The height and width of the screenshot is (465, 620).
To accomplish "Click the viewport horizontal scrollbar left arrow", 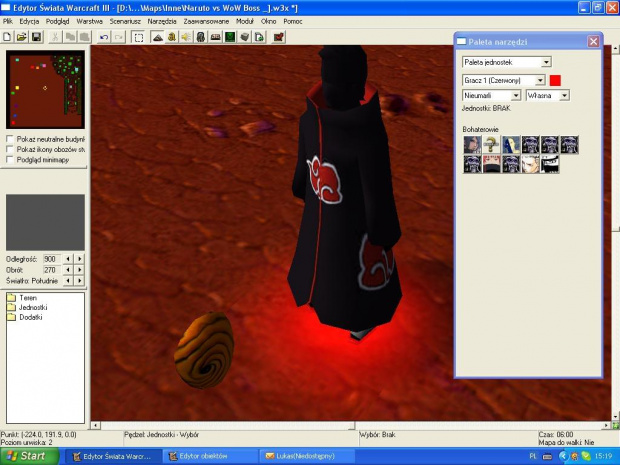I will [95, 425].
